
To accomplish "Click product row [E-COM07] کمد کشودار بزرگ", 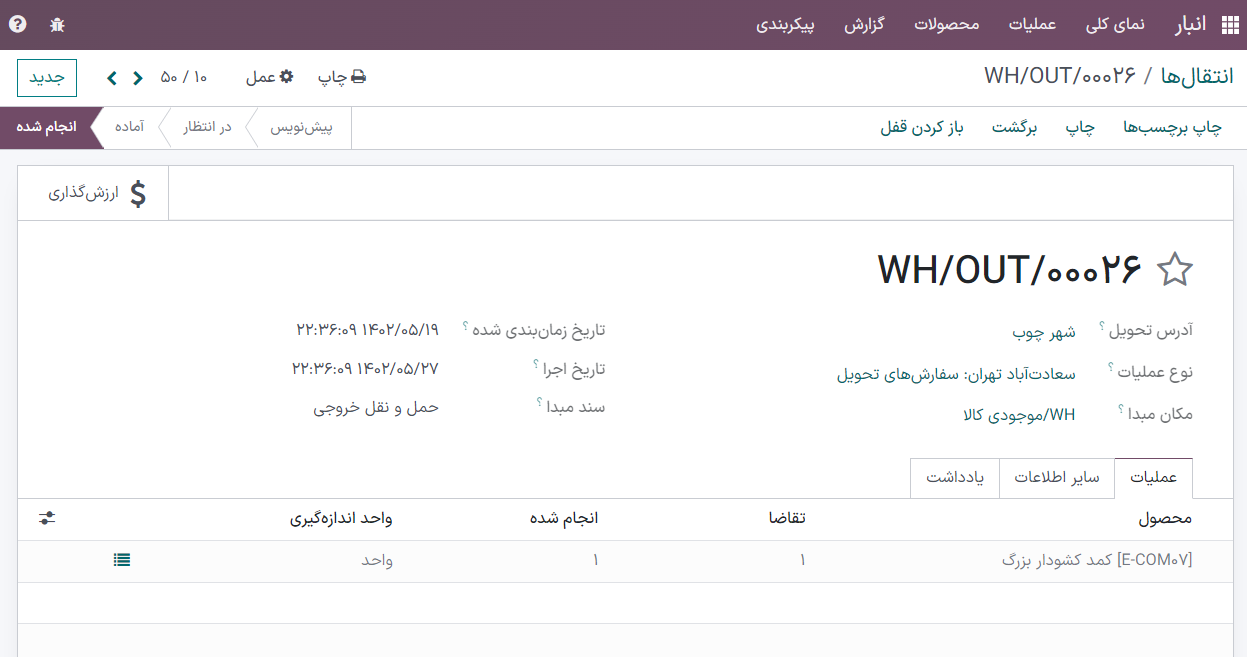I will [x=1097, y=561].
